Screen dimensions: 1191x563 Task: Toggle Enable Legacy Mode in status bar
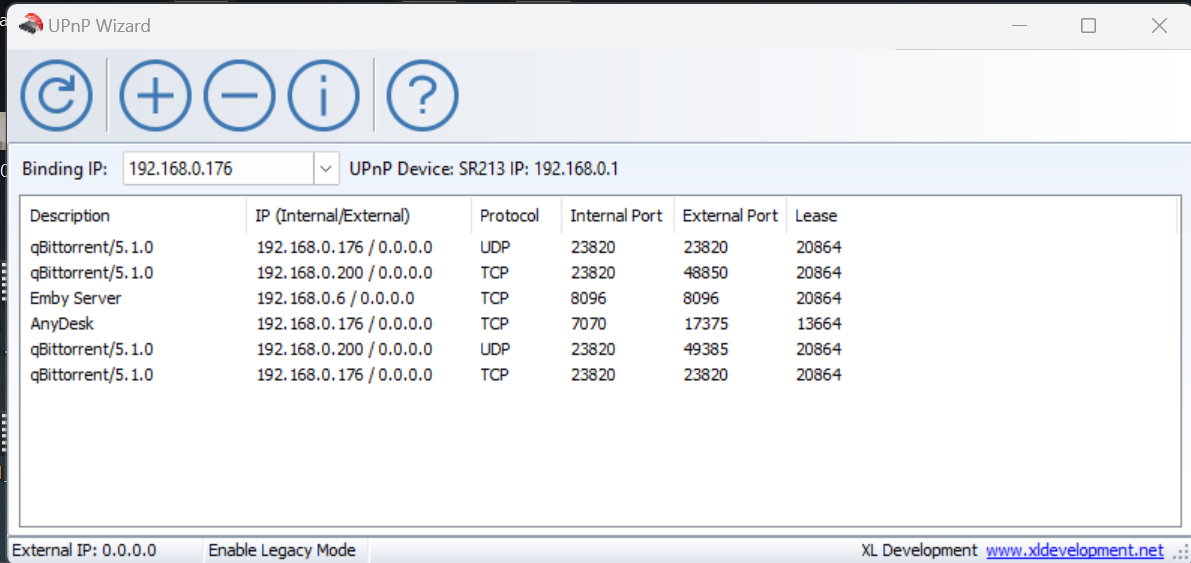pyautogui.click(x=281, y=550)
